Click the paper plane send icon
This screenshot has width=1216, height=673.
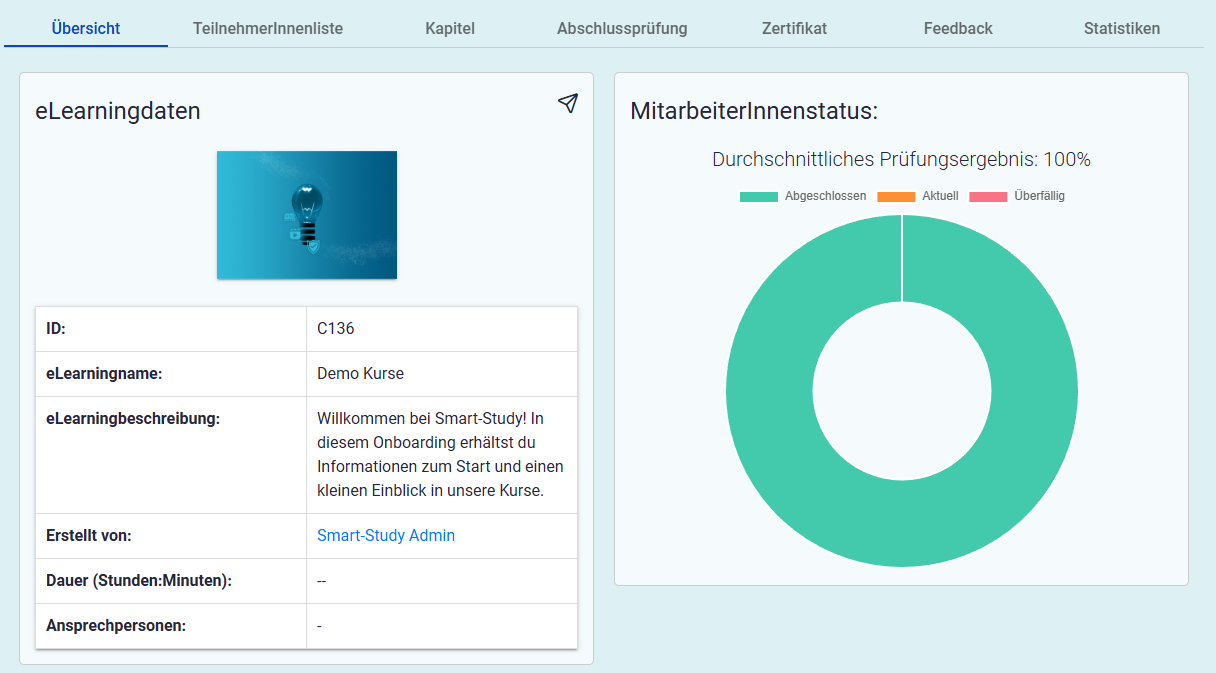(x=567, y=103)
